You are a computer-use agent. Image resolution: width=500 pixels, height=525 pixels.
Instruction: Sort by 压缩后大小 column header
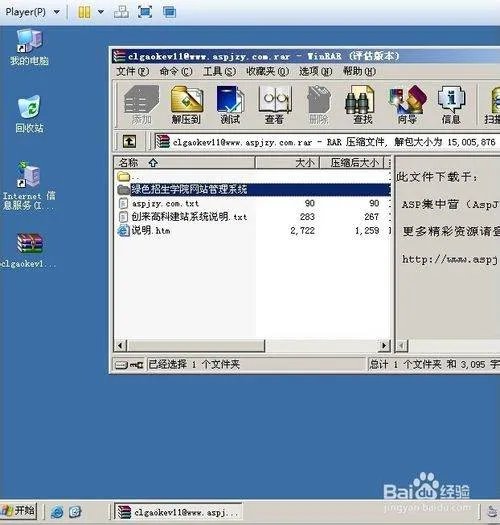(x=352, y=163)
